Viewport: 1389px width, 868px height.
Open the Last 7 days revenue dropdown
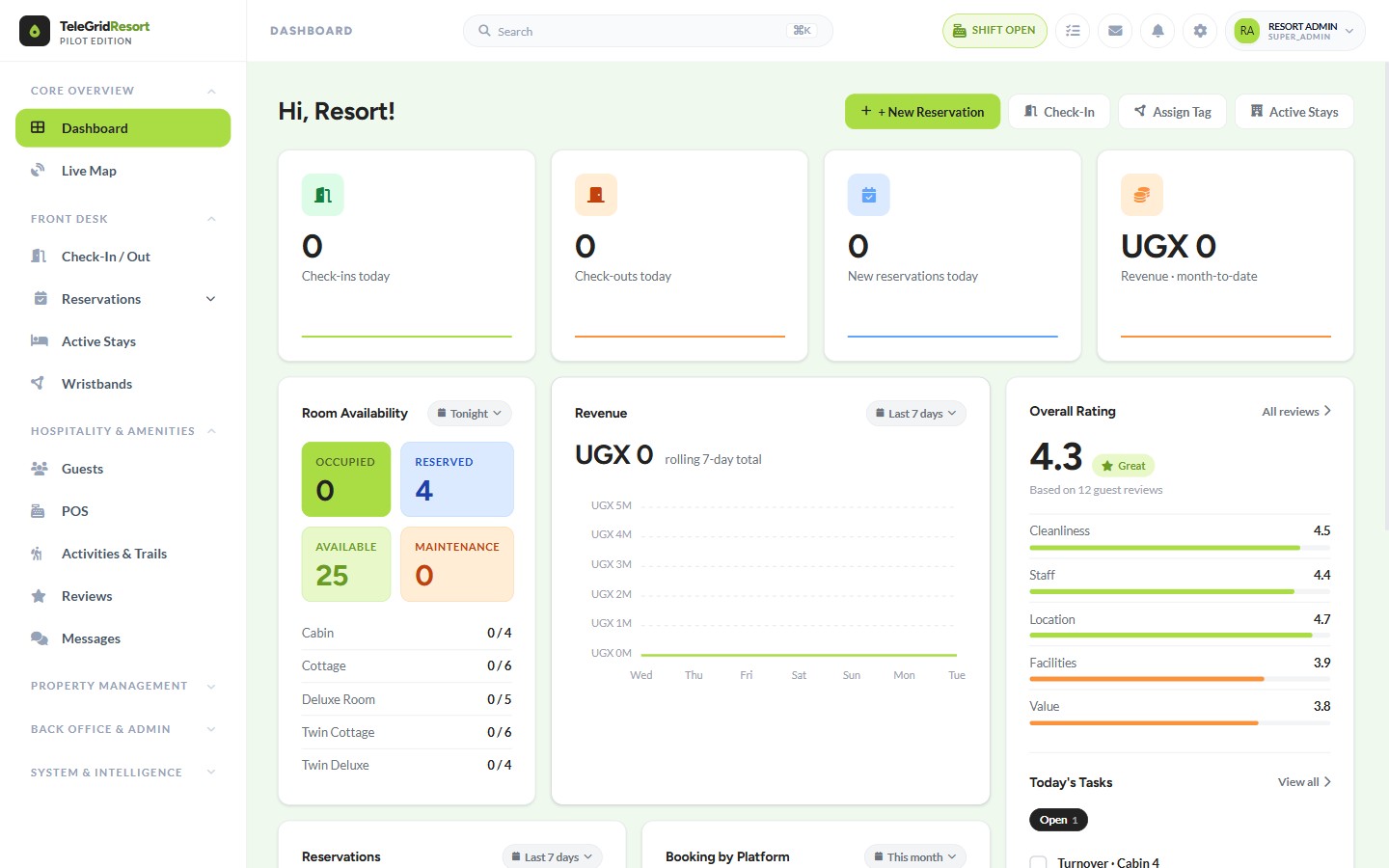(916, 414)
